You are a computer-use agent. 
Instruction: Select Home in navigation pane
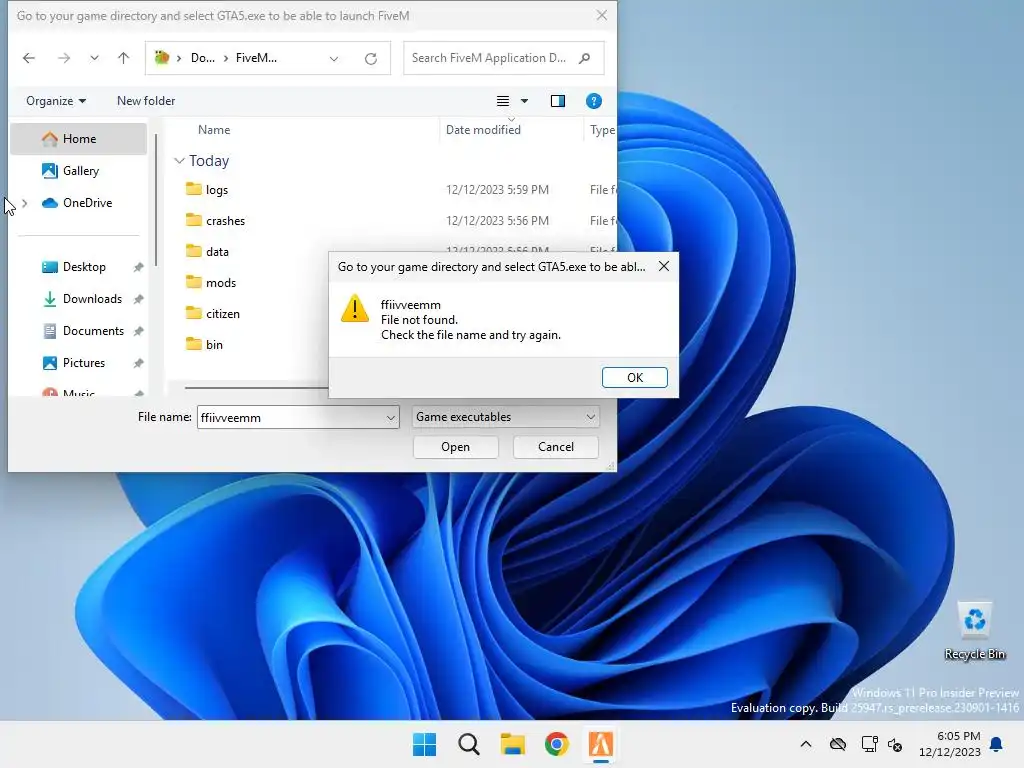tap(78, 139)
